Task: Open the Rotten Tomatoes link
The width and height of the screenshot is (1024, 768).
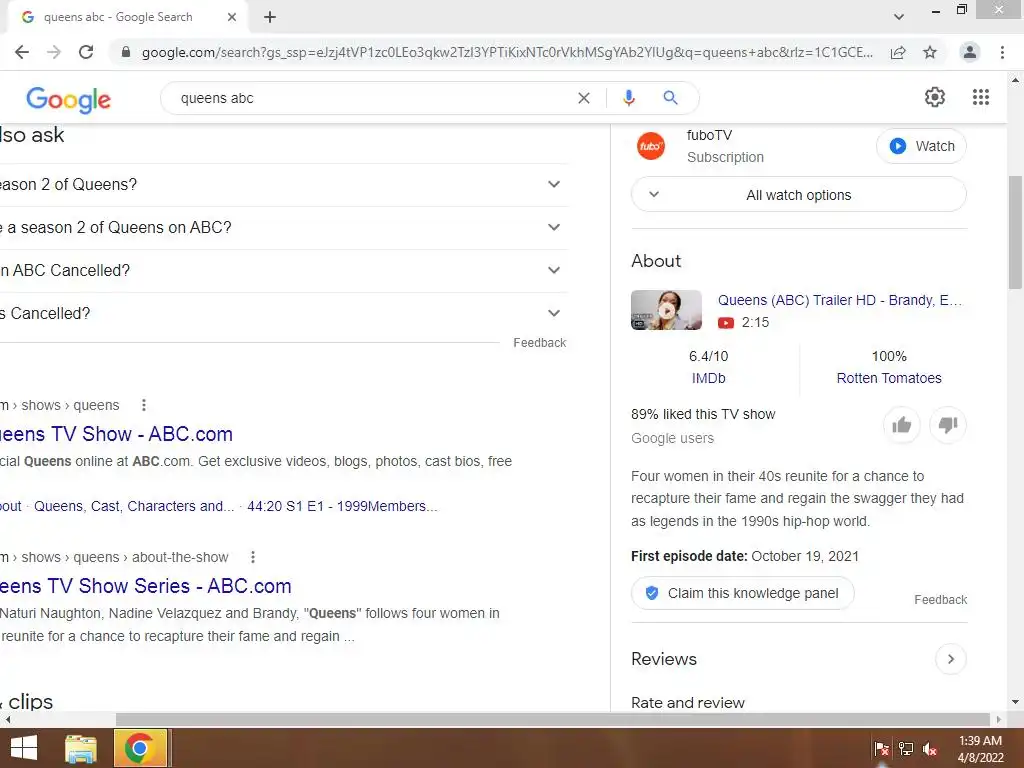Action: coord(889,378)
